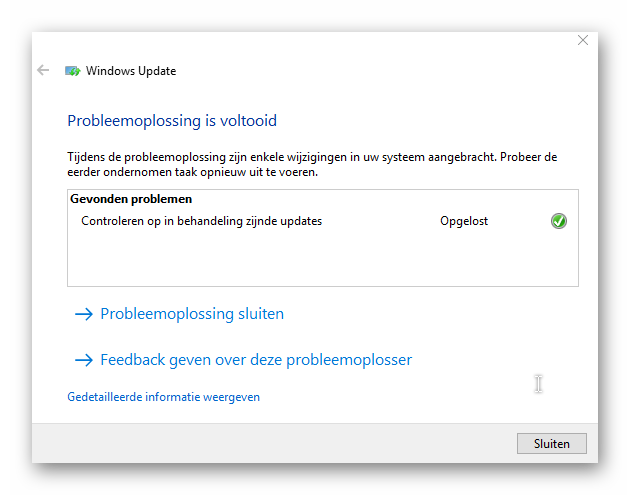Viewport: 630px width, 495px height.
Task: Select Feedback geven over deze probleemoplosser
Action: coord(256,360)
